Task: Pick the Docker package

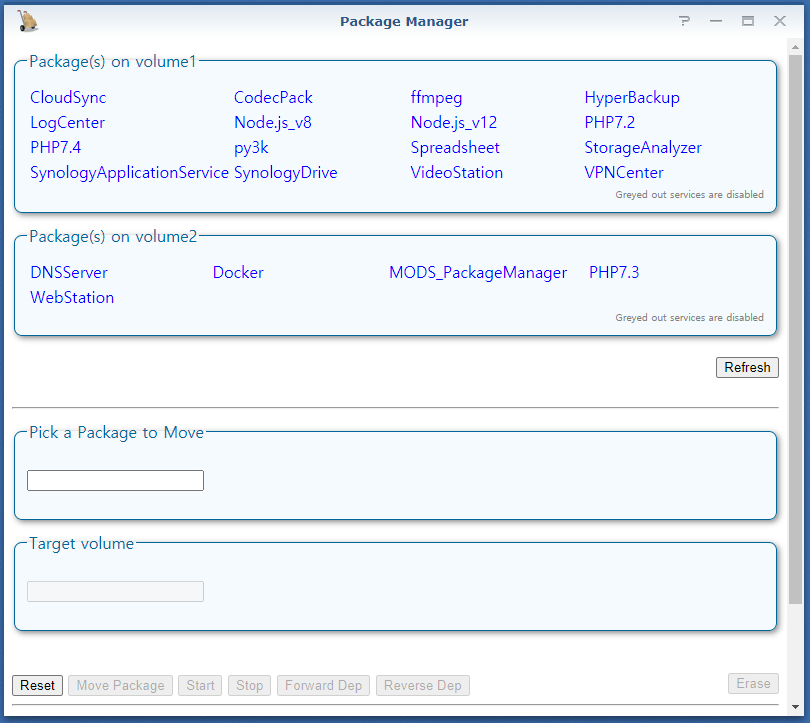Action: pos(238,273)
